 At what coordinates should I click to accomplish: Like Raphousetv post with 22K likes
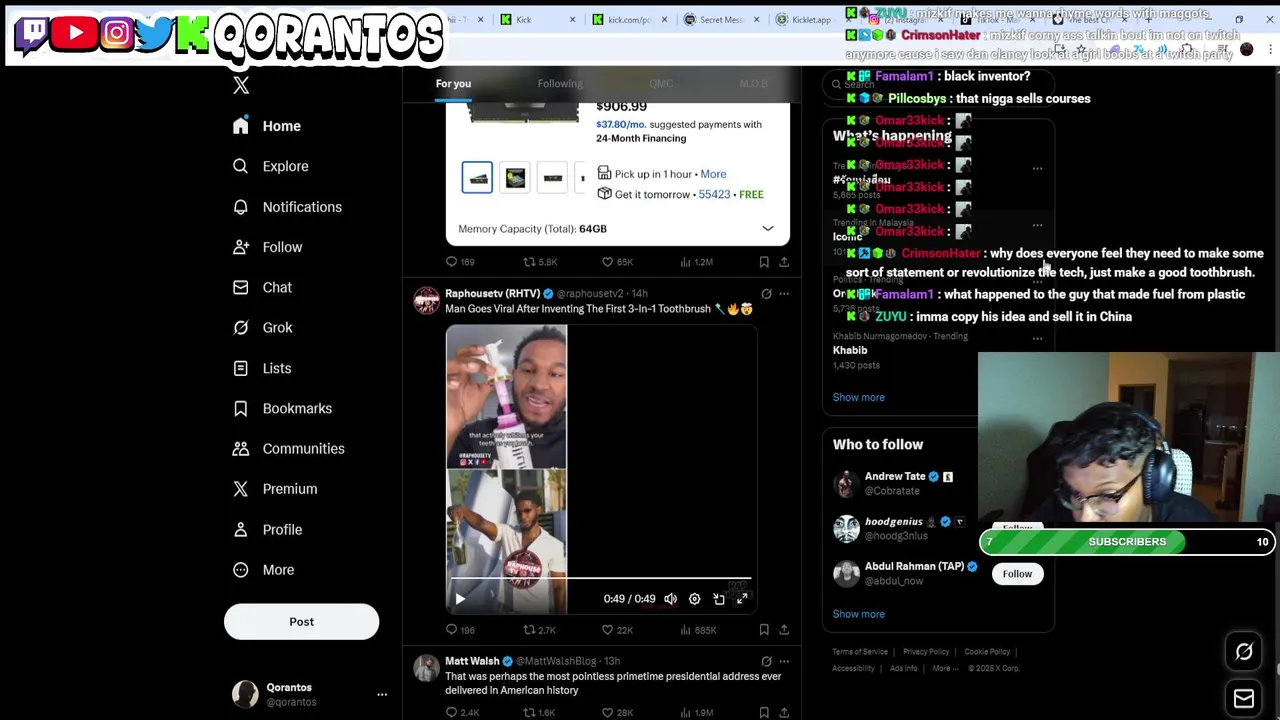(x=617, y=630)
